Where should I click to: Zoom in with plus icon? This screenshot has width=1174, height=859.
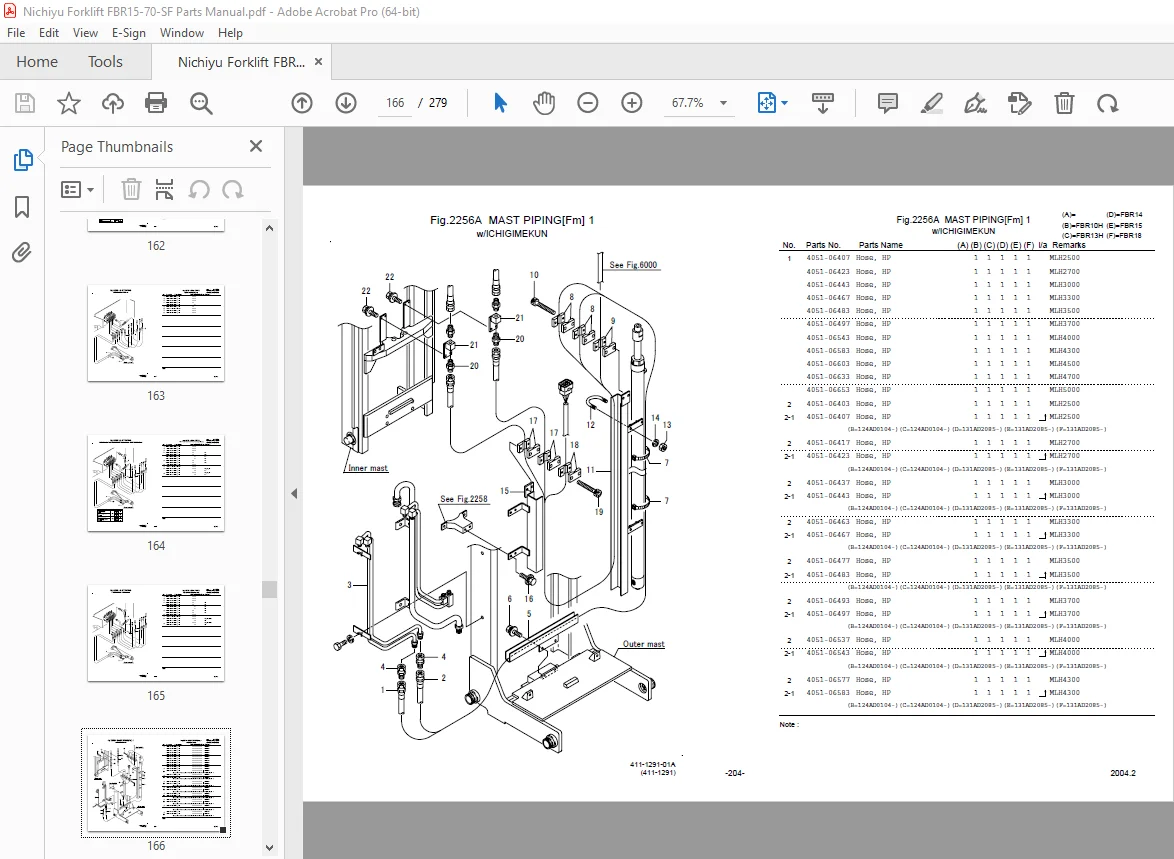[x=632, y=103]
